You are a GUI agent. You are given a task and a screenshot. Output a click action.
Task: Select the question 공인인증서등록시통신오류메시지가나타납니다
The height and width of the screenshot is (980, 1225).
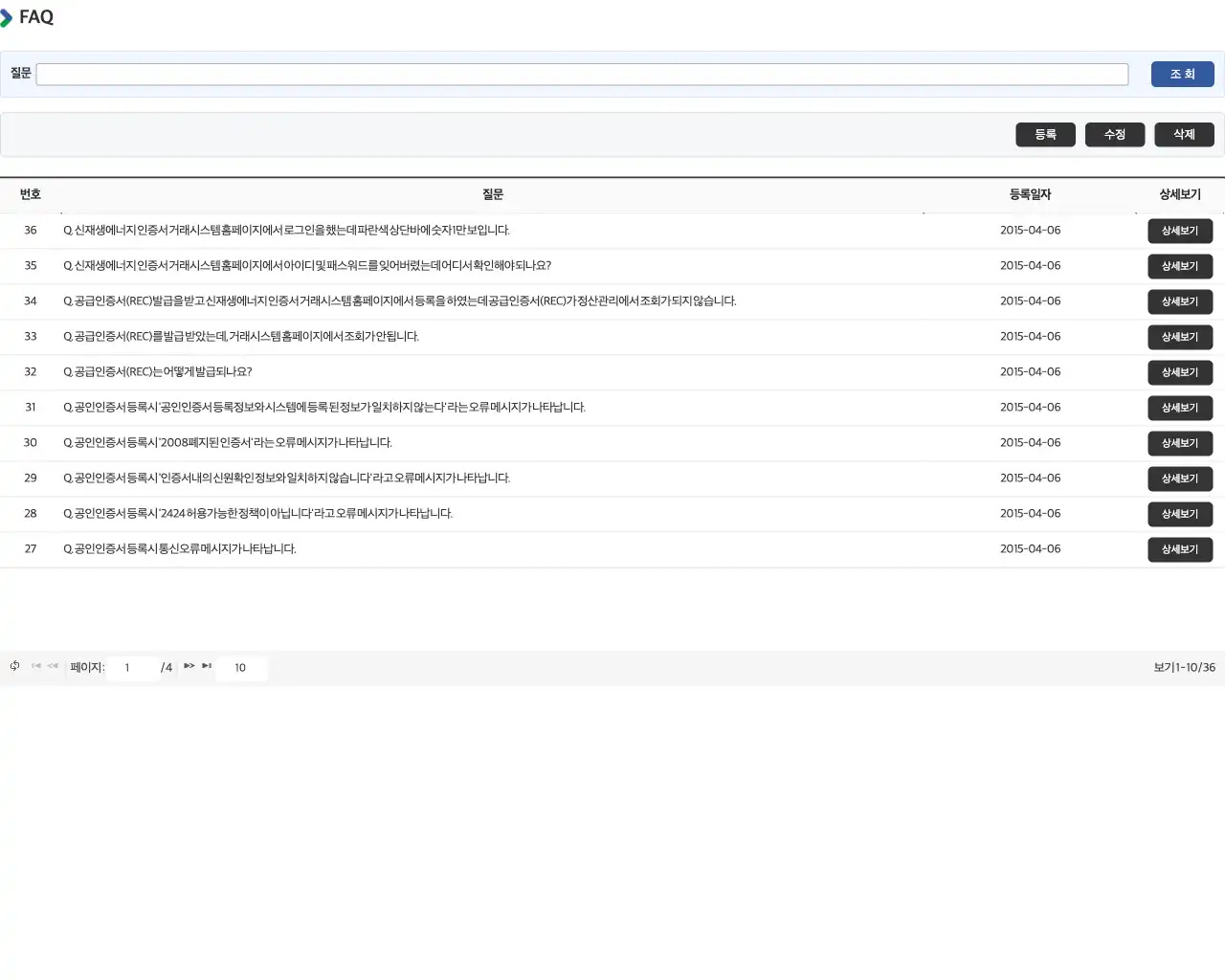(180, 549)
